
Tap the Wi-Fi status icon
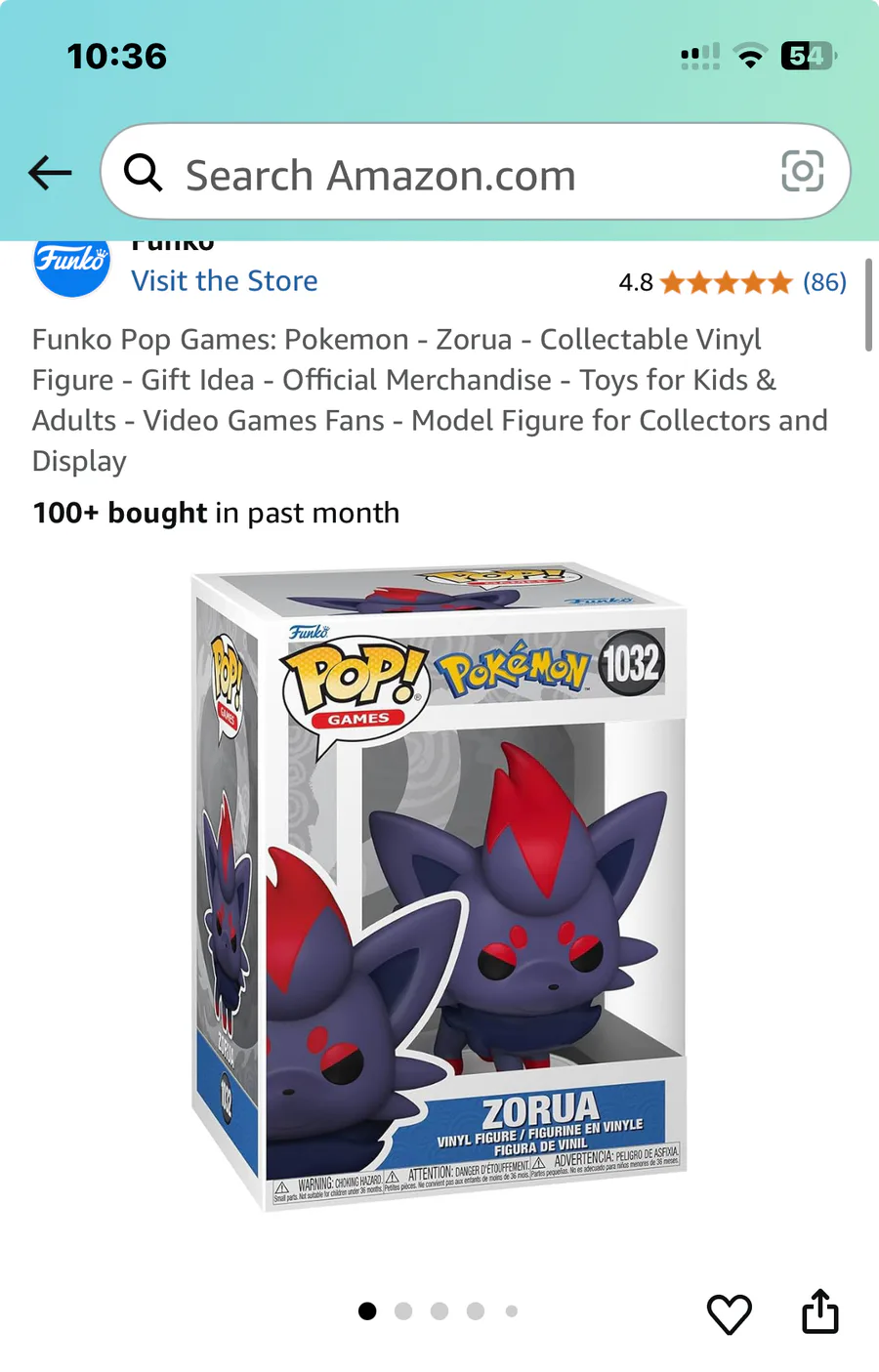(750, 57)
